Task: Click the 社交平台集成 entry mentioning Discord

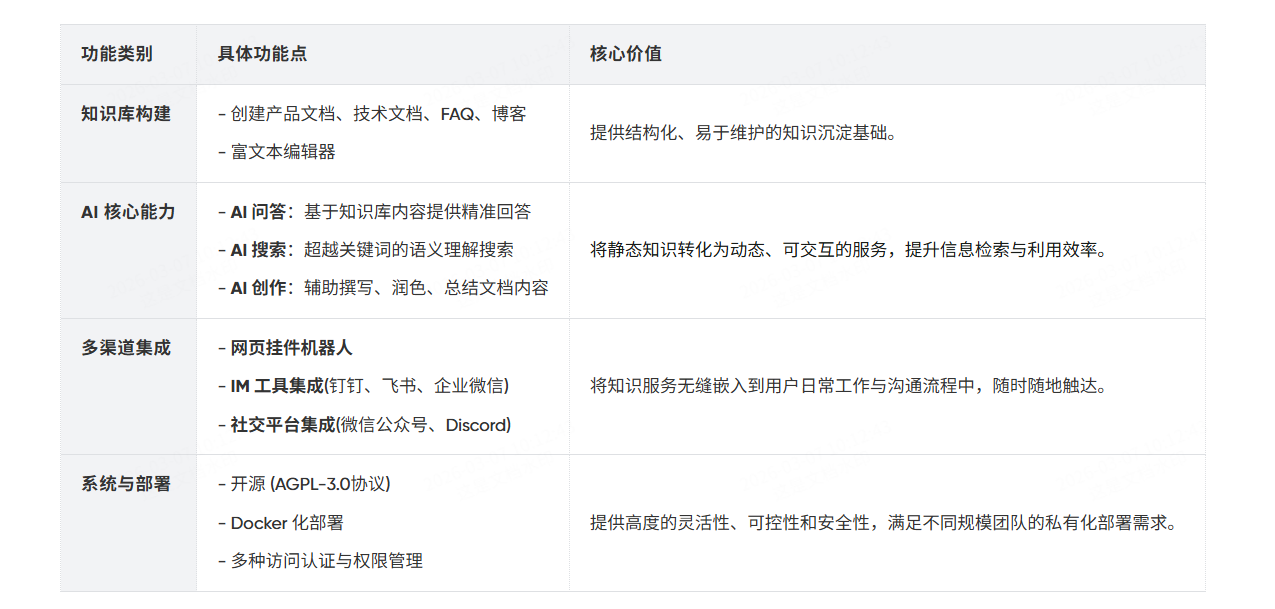Action: tap(366, 424)
